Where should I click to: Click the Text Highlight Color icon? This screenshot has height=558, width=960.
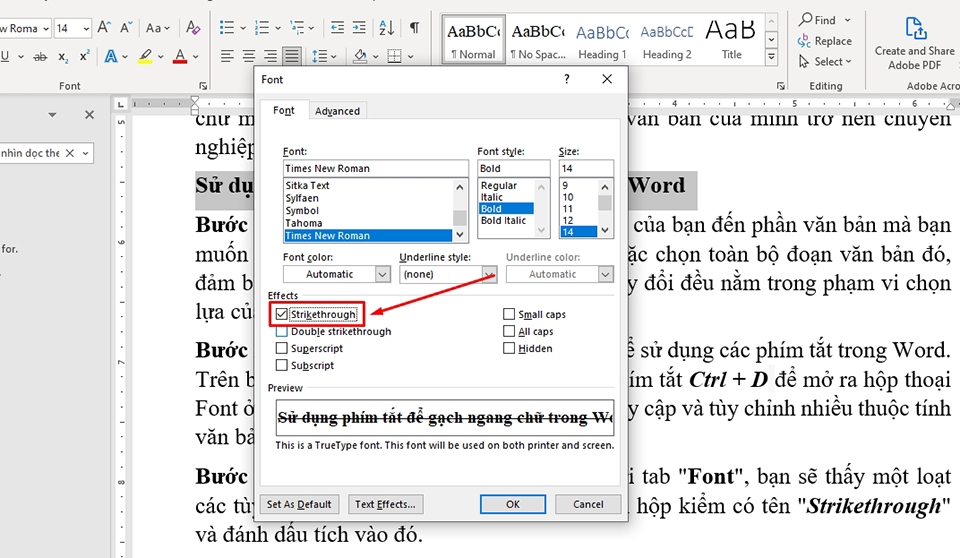(145, 57)
